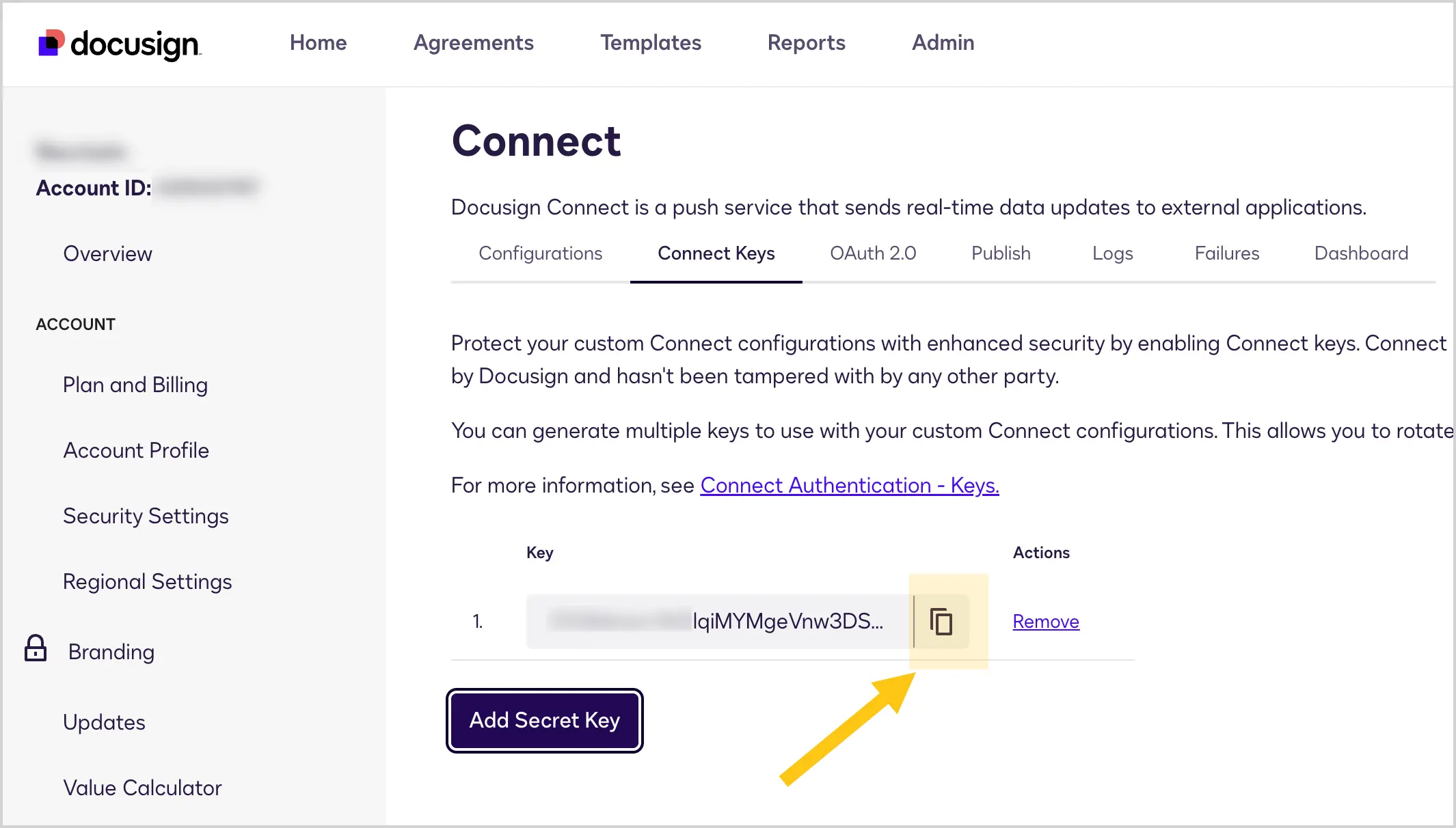Open Account Profile settings
1456x828 pixels.
coord(136,450)
